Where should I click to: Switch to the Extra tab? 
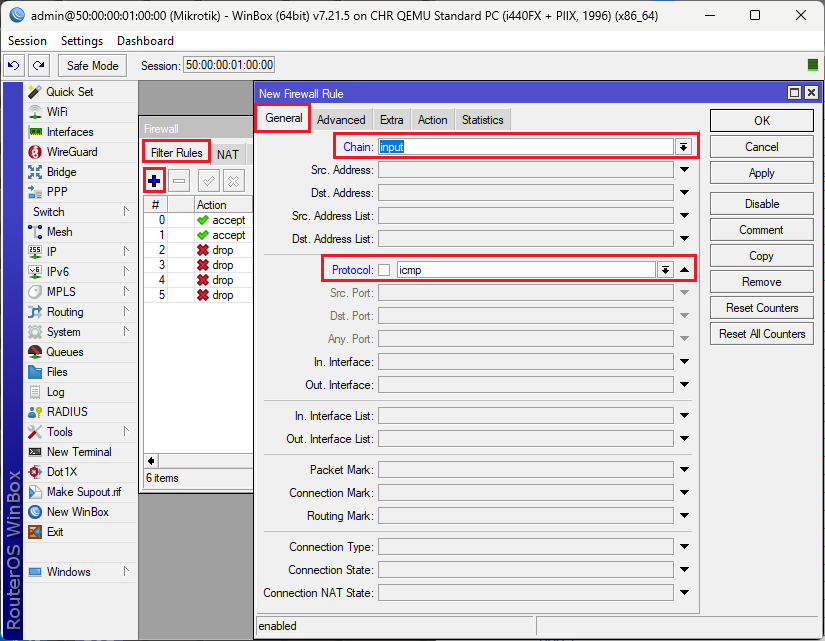coord(391,120)
